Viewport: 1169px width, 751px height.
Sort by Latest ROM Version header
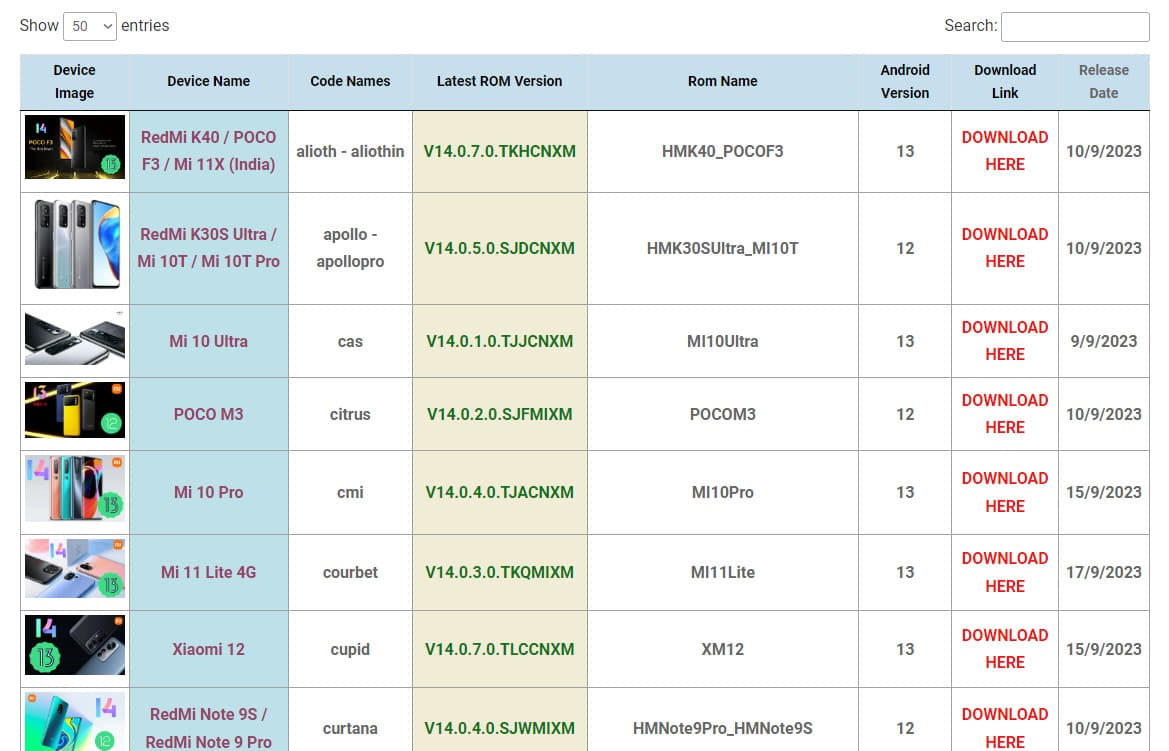499,81
